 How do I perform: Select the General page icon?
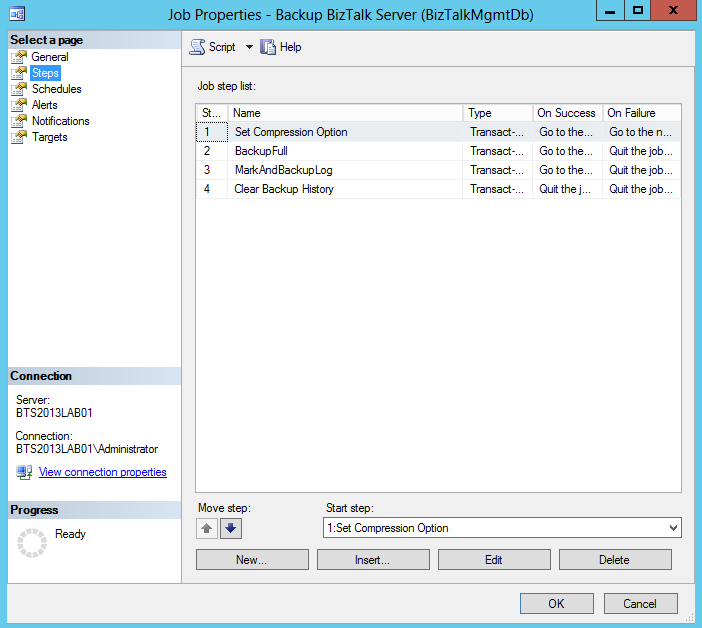pyautogui.click(x=19, y=57)
